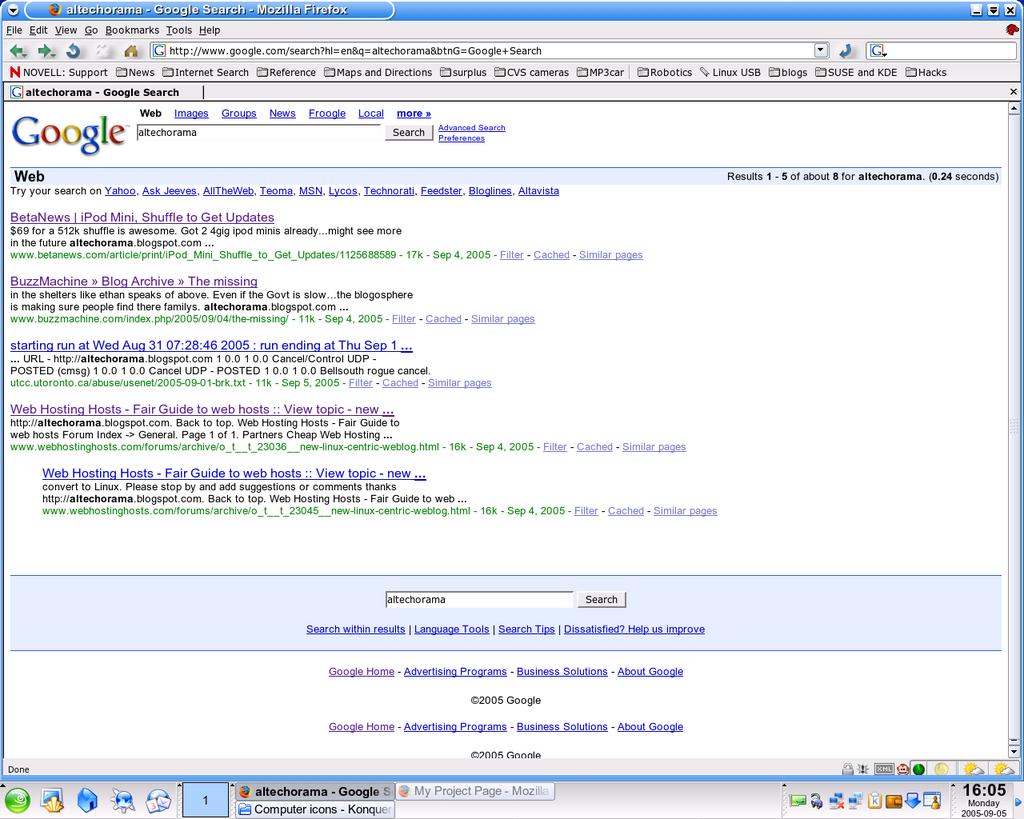Open the Linux USB bookmark
Screen dimensions: 1024x819
pyautogui.click(x=730, y=72)
